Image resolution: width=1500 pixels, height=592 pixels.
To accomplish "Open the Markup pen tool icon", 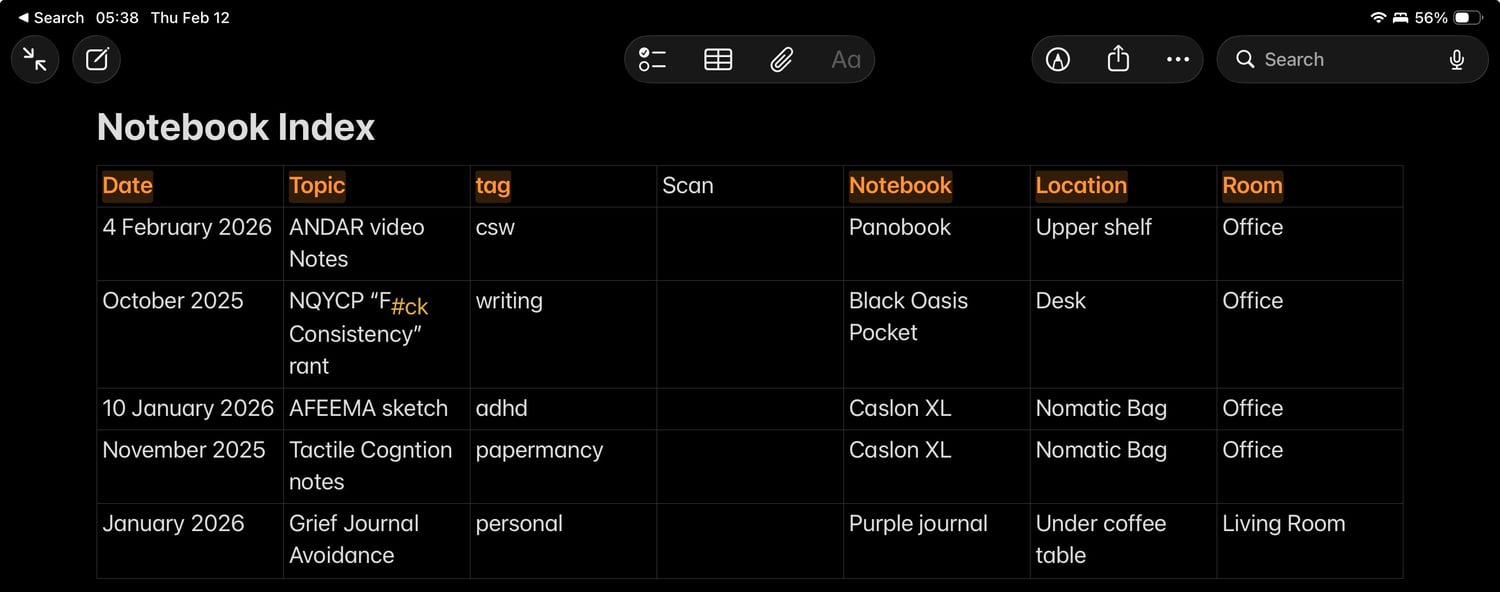I will [x=1057, y=60].
